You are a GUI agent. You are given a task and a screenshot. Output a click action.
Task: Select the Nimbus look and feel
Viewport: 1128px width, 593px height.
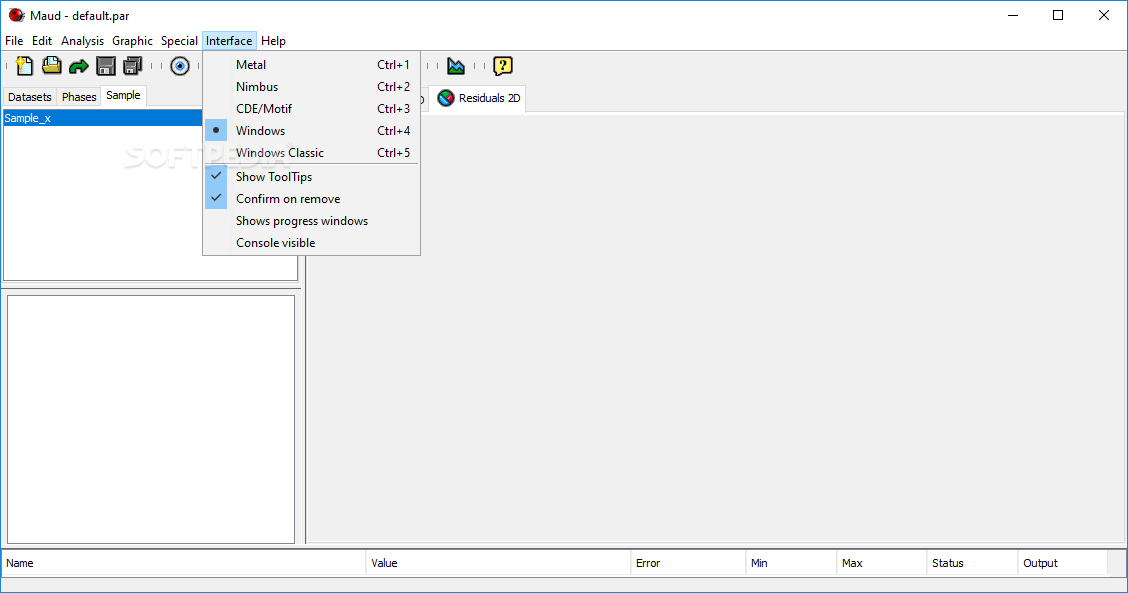[311, 87]
